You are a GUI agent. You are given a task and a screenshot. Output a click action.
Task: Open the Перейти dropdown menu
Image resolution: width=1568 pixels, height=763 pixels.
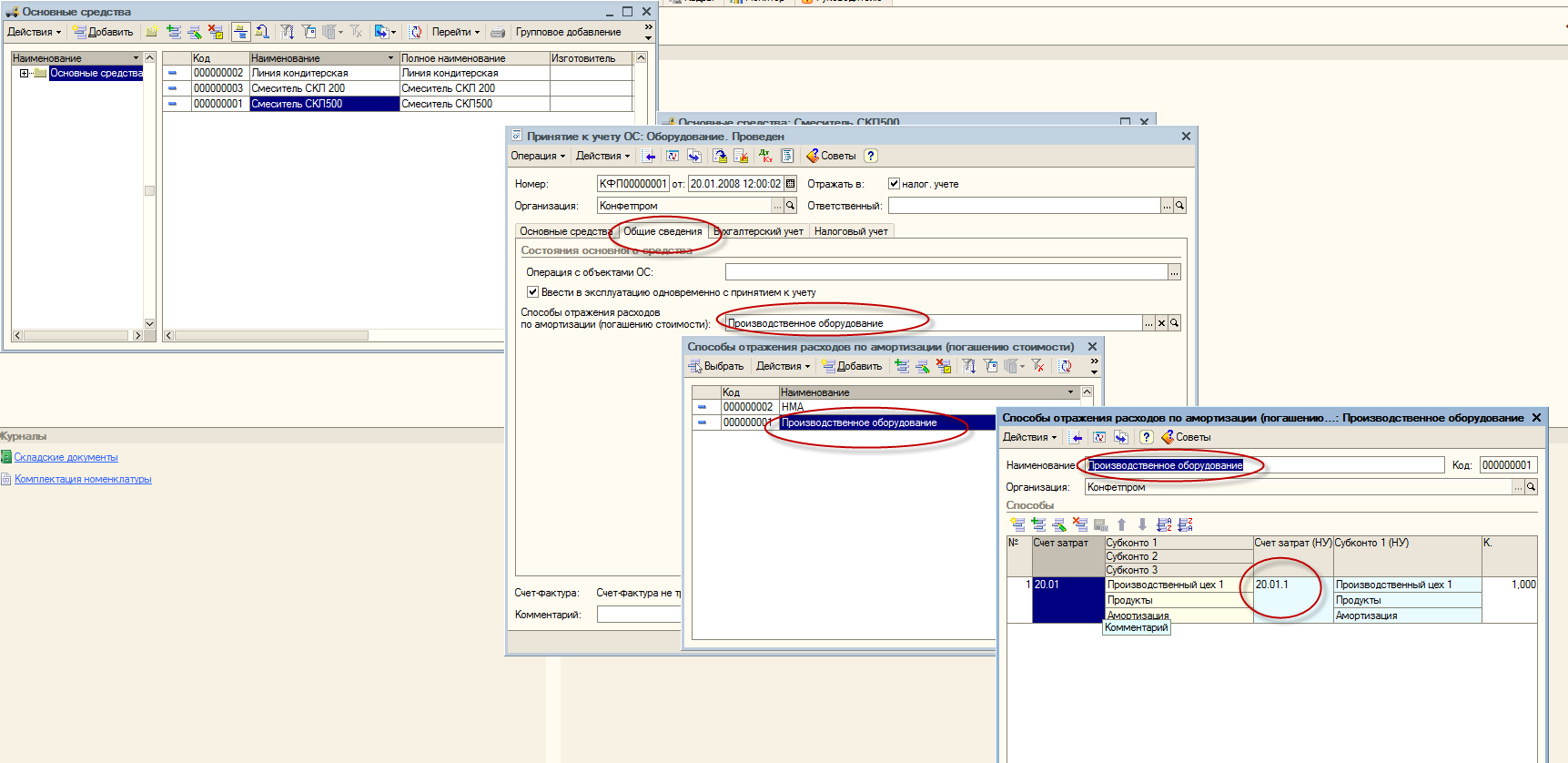coord(455,32)
